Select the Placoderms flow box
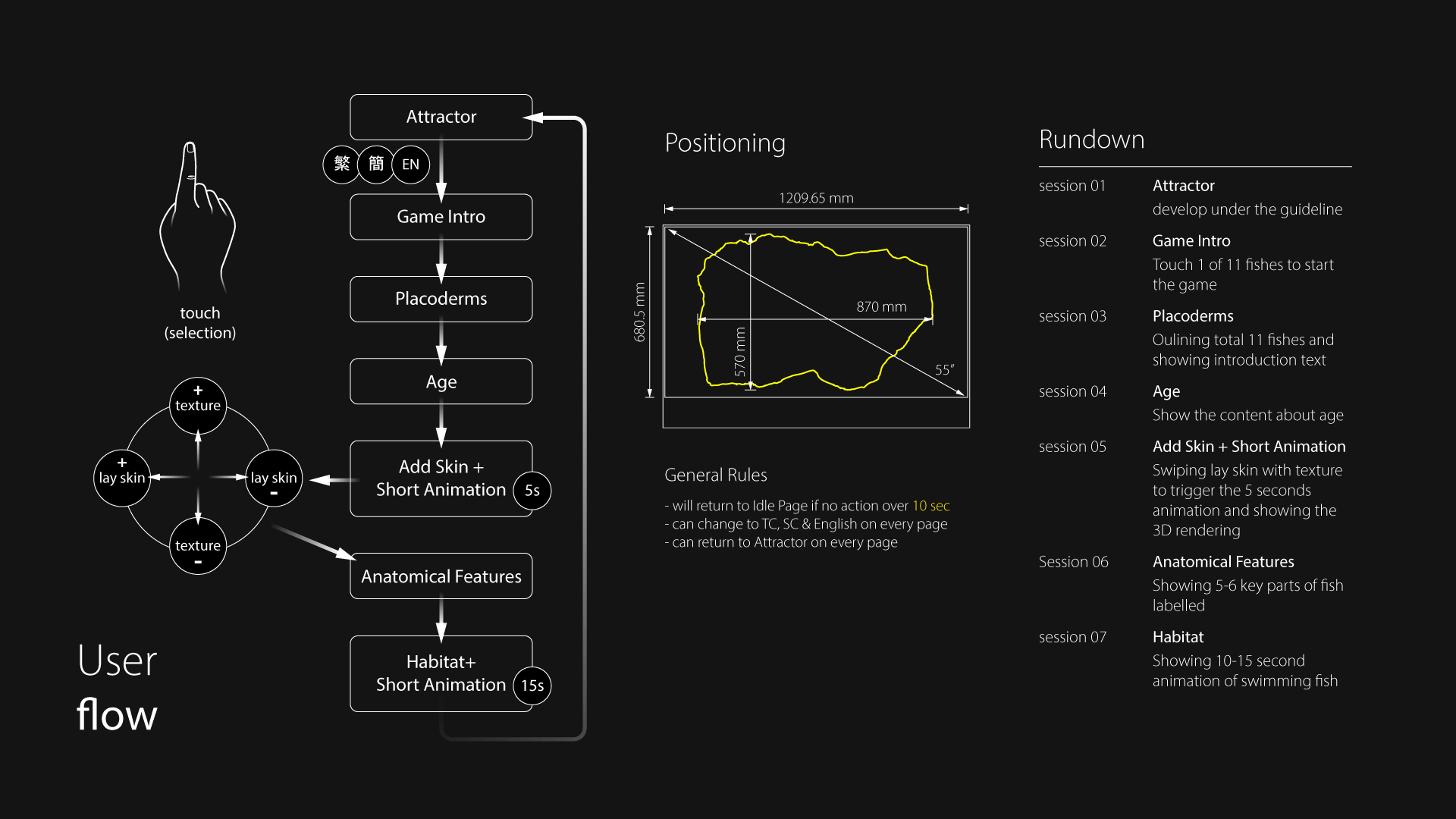Image resolution: width=1456 pixels, height=819 pixels. click(x=441, y=299)
